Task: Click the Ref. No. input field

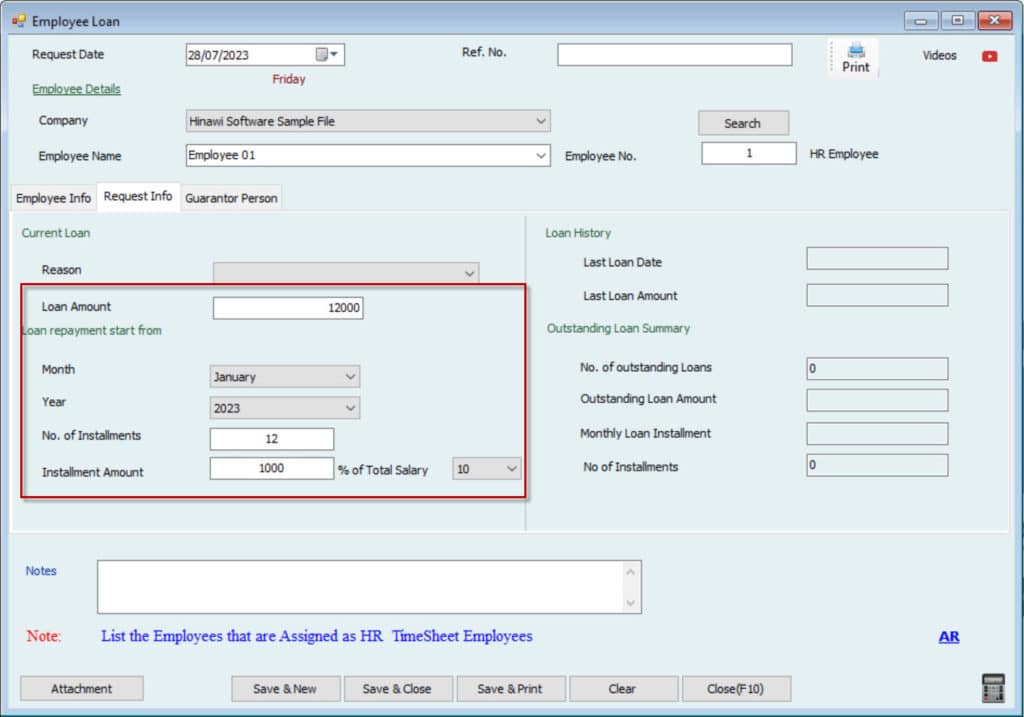Action: point(675,54)
